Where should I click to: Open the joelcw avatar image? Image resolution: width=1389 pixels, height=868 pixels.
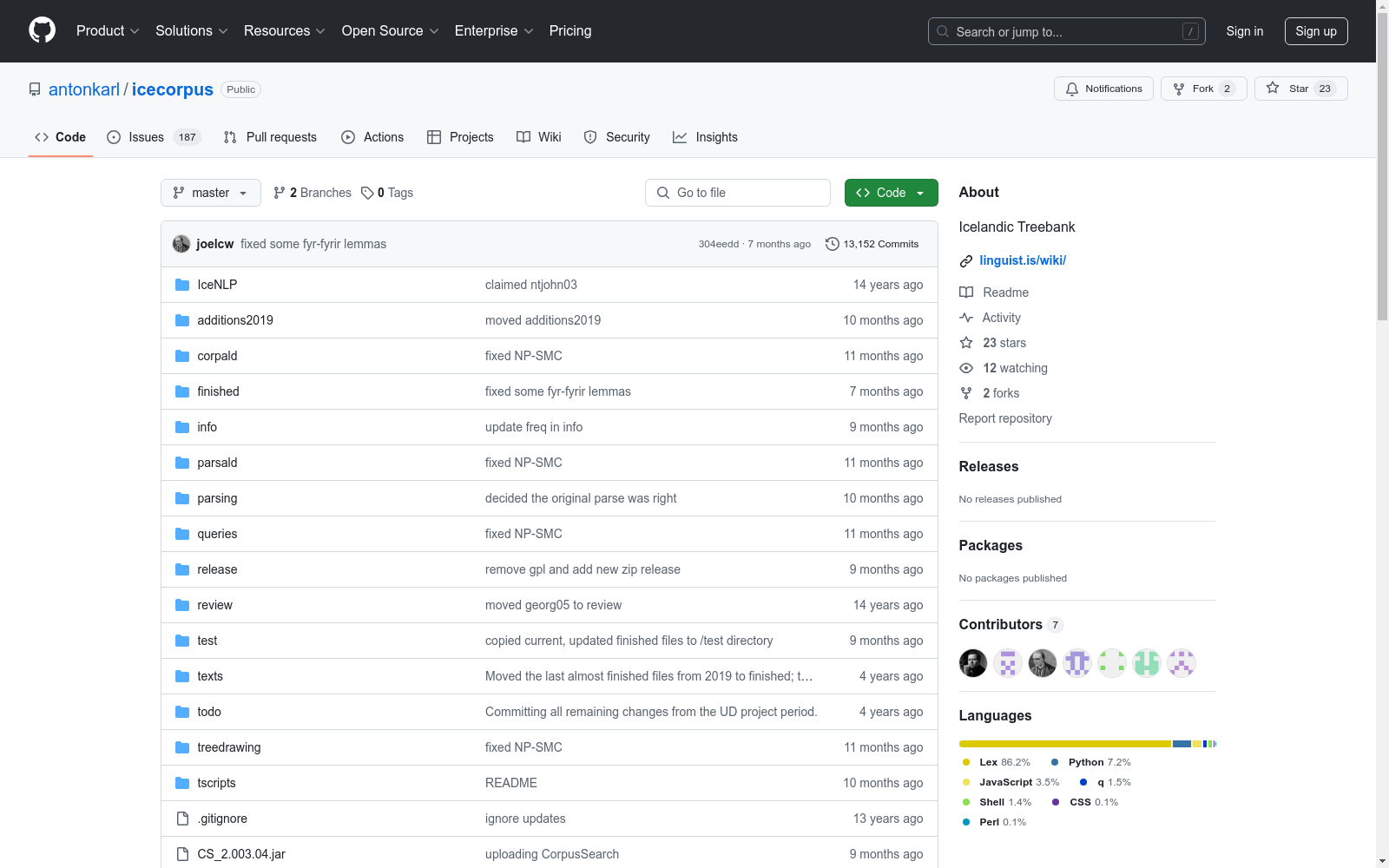[x=181, y=244]
